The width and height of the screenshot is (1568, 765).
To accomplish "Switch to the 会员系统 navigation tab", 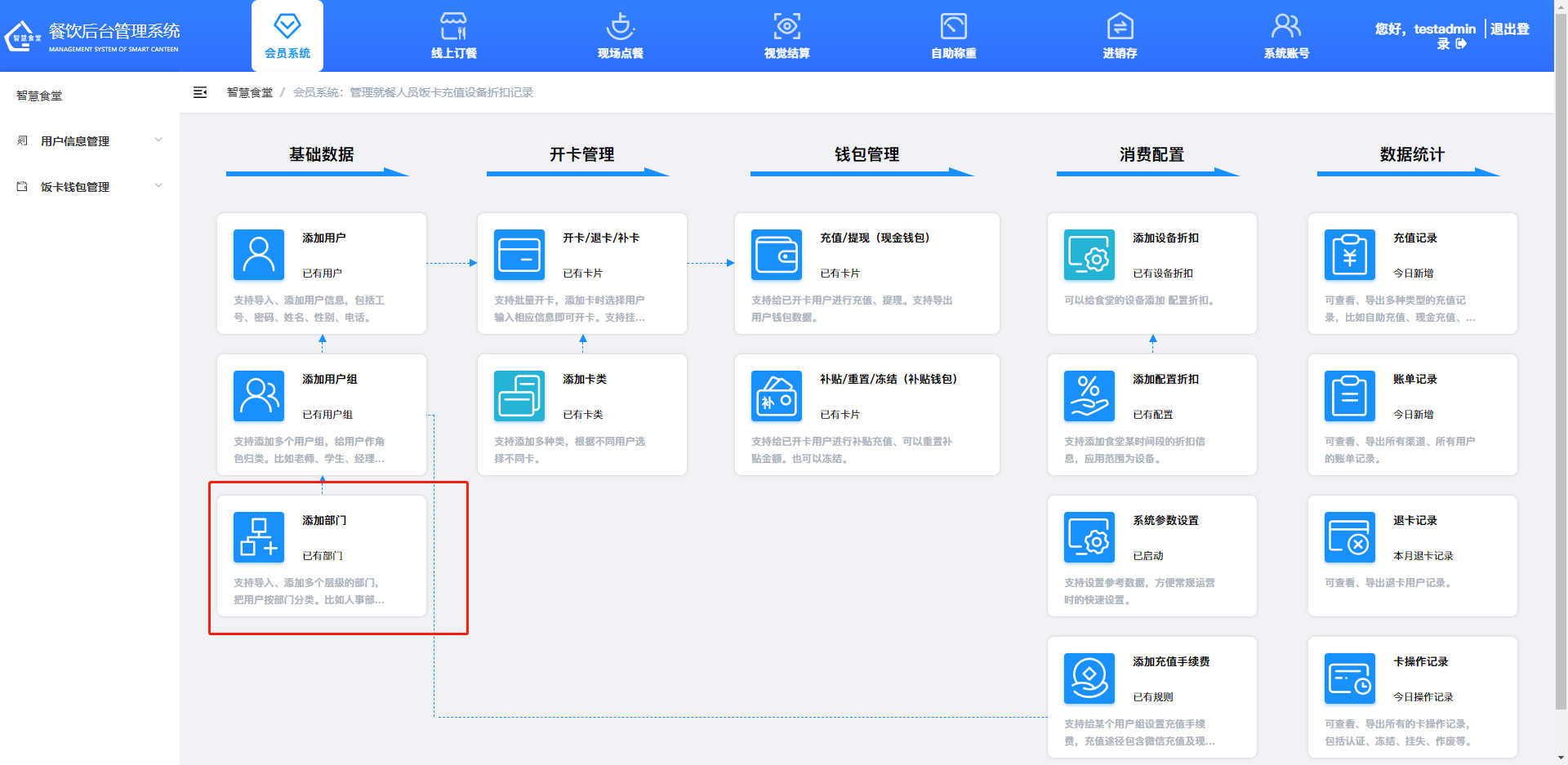I will coord(287,36).
